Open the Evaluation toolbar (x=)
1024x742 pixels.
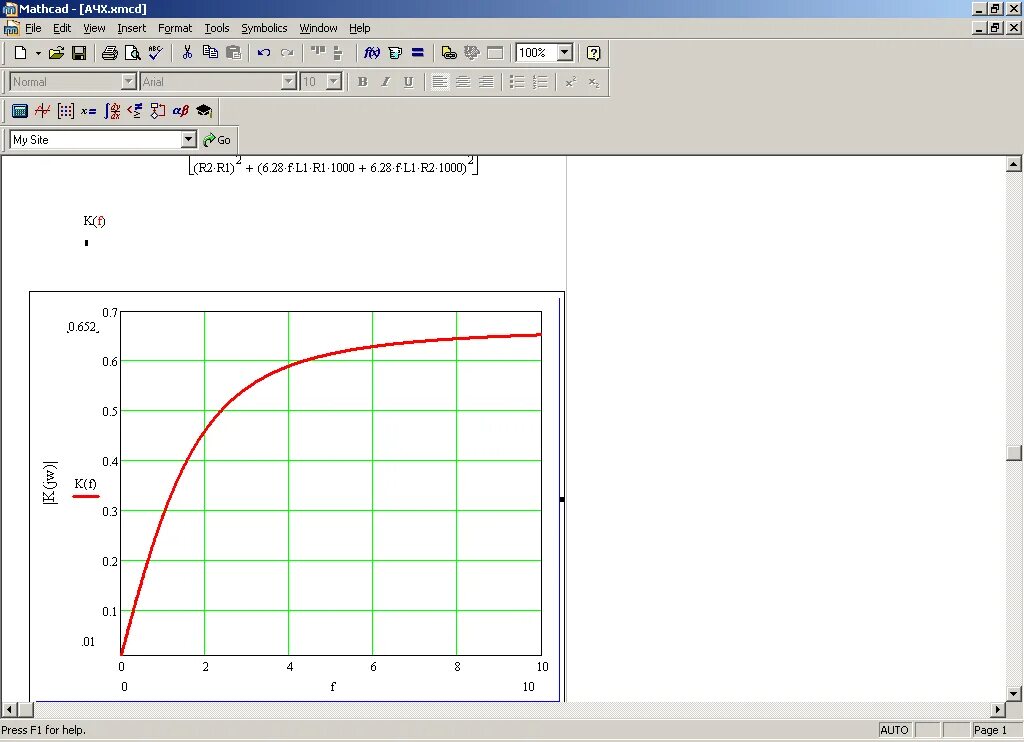89,110
